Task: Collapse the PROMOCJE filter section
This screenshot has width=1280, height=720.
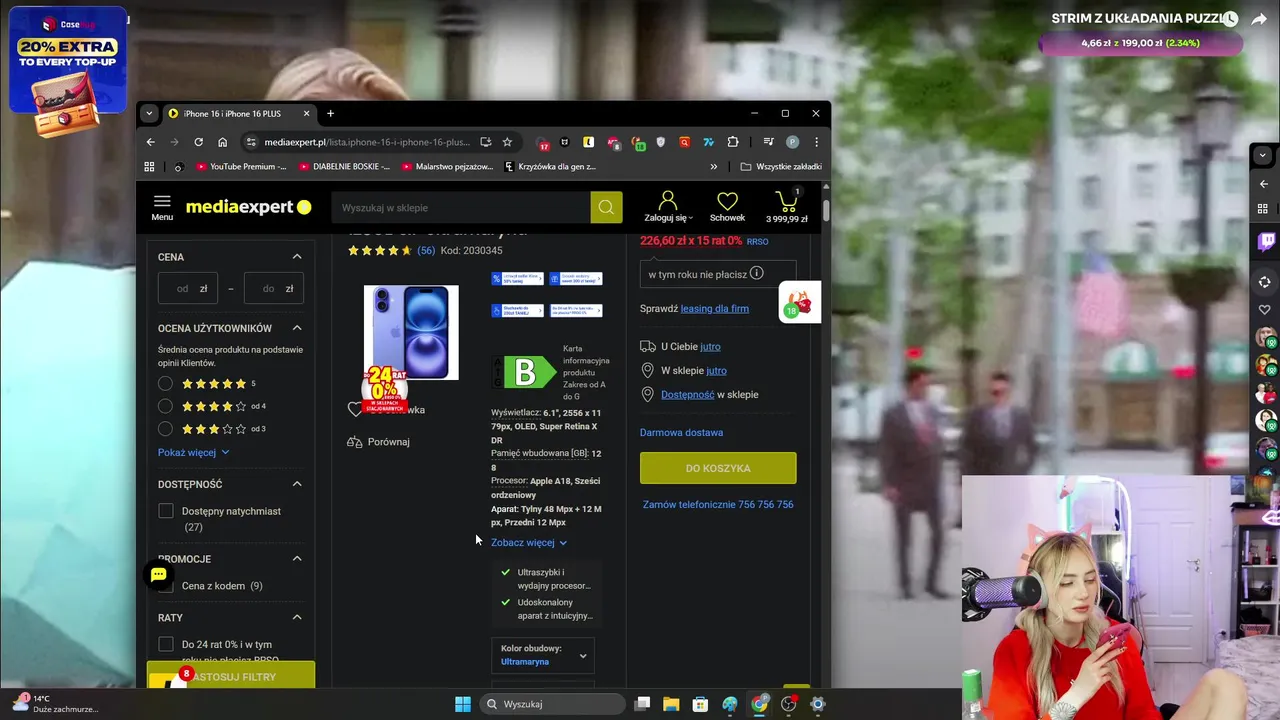Action: [x=297, y=559]
